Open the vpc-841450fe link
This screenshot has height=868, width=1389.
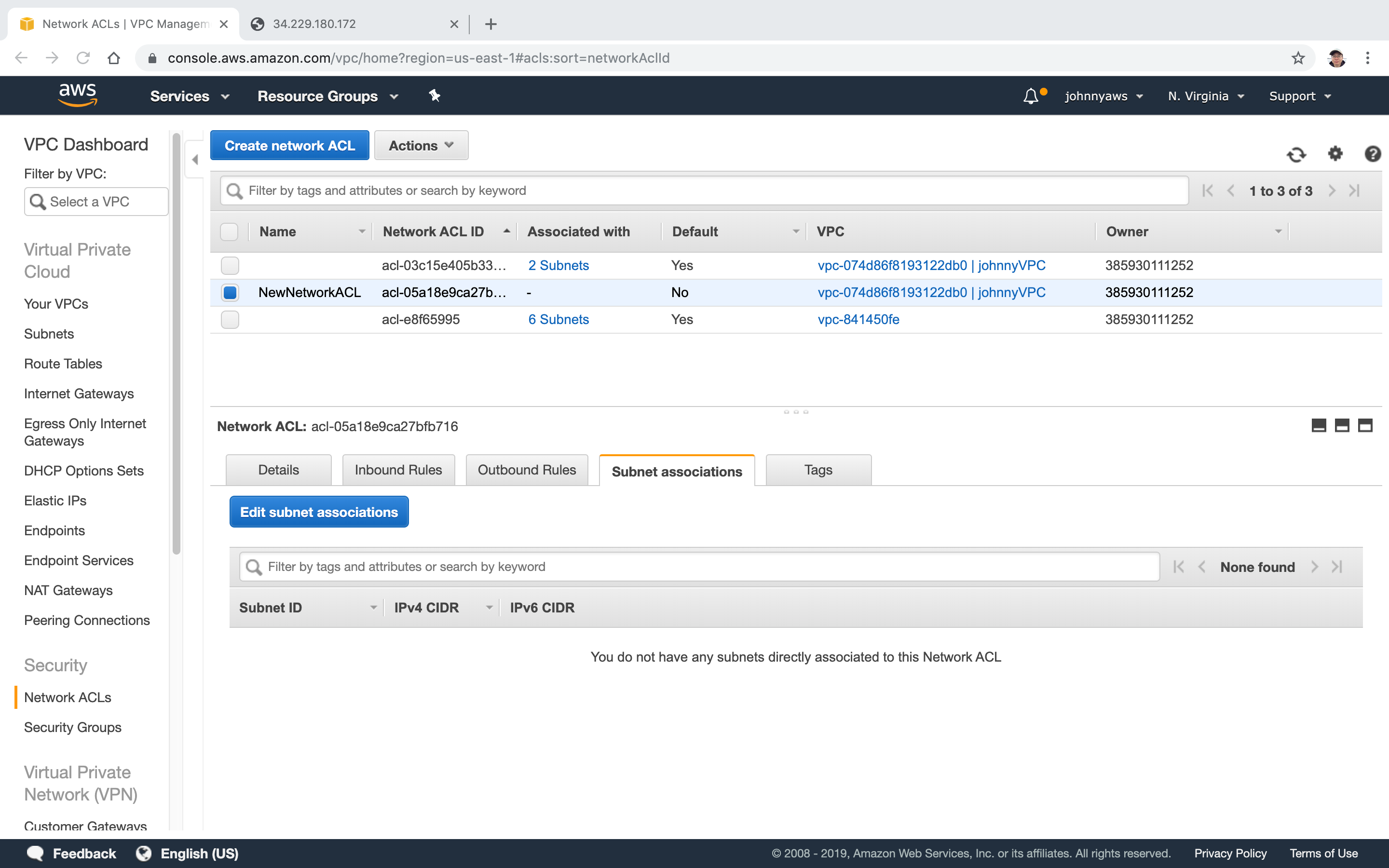(x=858, y=320)
